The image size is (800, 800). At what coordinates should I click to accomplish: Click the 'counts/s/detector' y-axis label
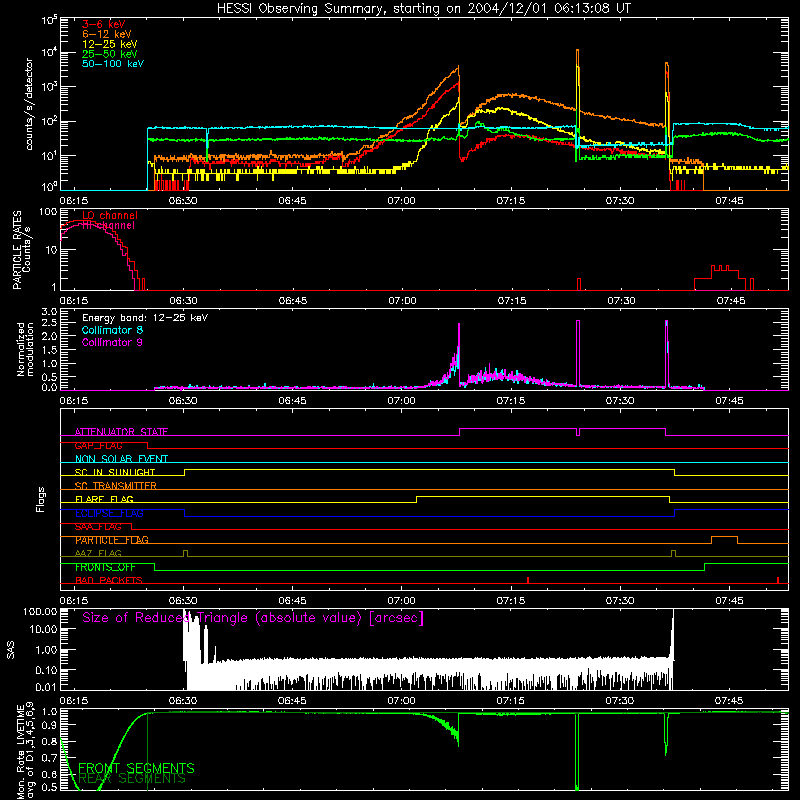29,104
